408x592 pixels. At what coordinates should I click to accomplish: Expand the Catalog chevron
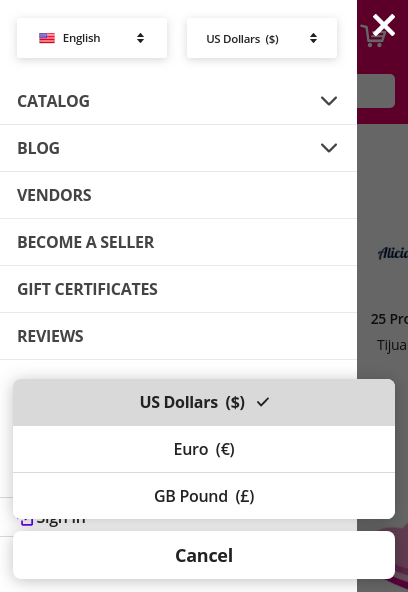(x=329, y=101)
